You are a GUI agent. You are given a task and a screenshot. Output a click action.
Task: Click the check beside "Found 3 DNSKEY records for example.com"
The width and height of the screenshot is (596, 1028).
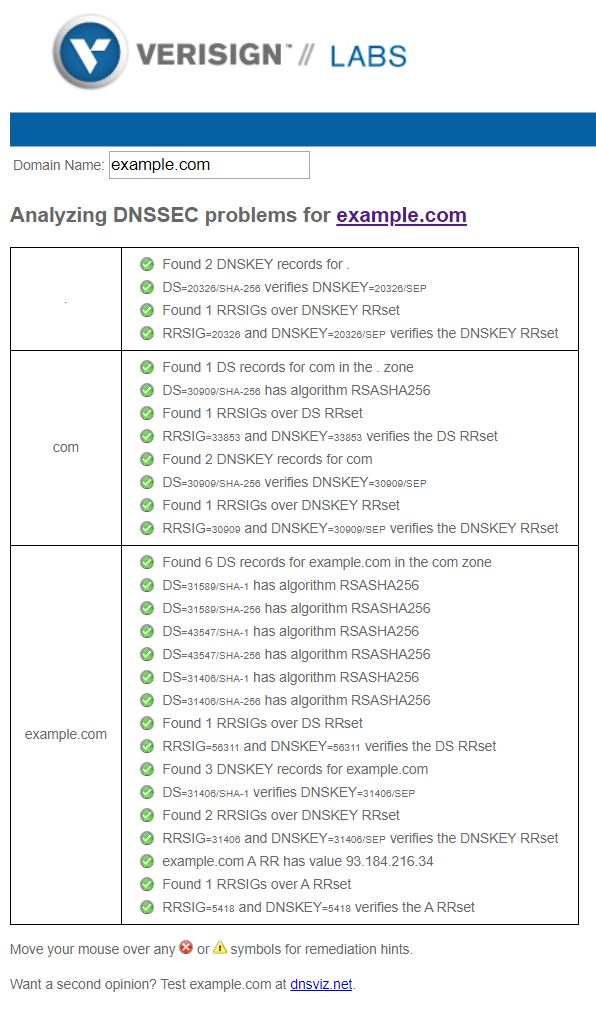pyautogui.click(x=147, y=769)
